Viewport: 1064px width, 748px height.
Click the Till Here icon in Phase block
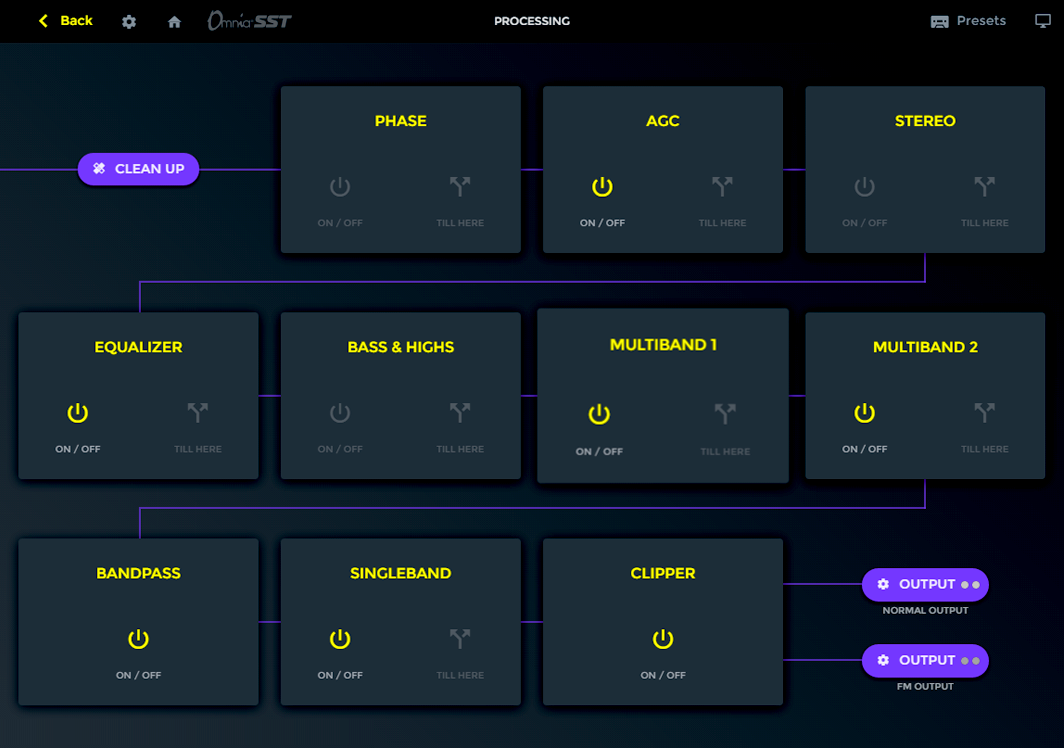[460, 186]
